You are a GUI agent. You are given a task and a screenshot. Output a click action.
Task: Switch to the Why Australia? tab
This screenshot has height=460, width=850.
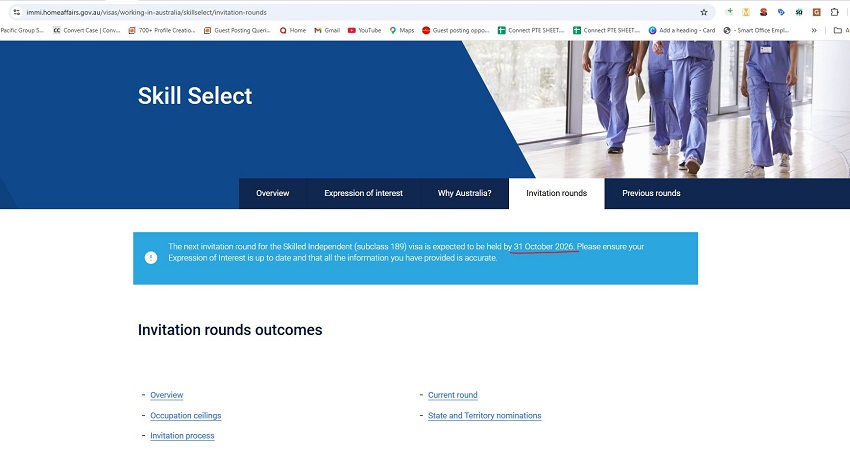click(x=465, y=193)
